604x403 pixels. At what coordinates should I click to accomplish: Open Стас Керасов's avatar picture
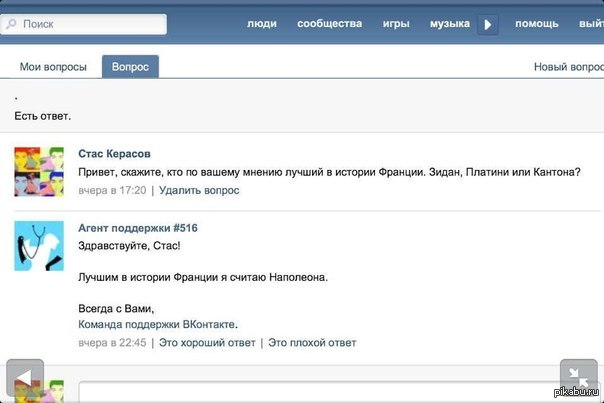(39, 171)
